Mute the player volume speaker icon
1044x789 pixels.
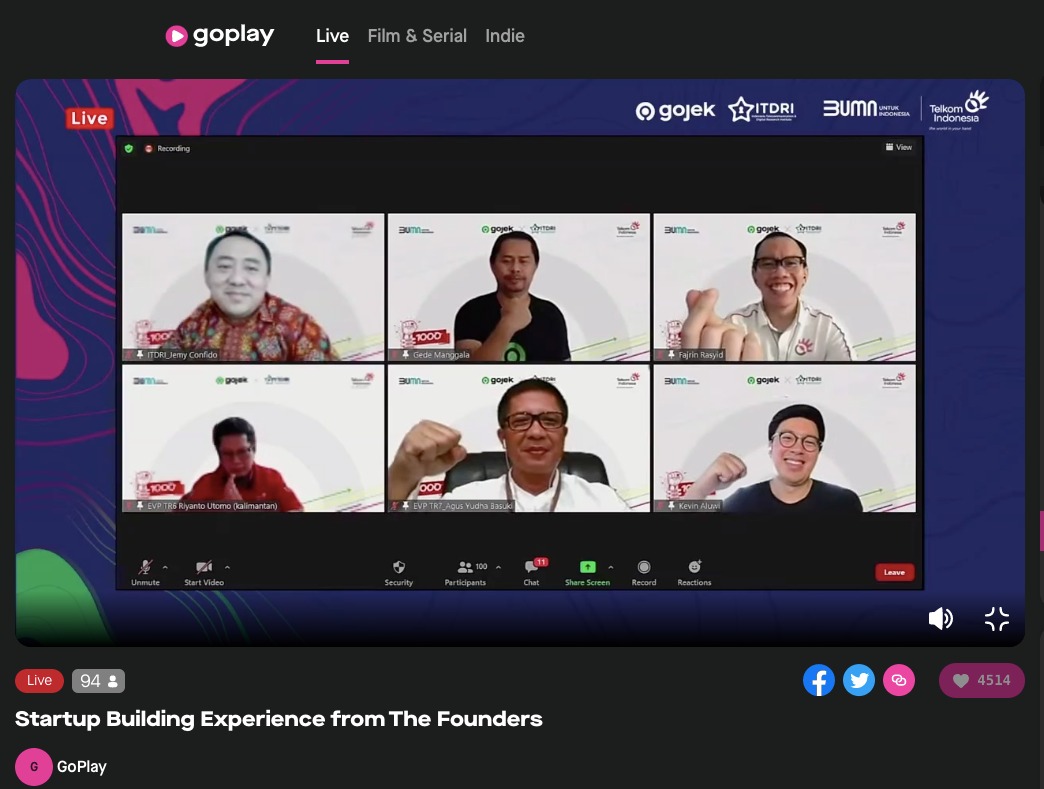click(940, 619)
